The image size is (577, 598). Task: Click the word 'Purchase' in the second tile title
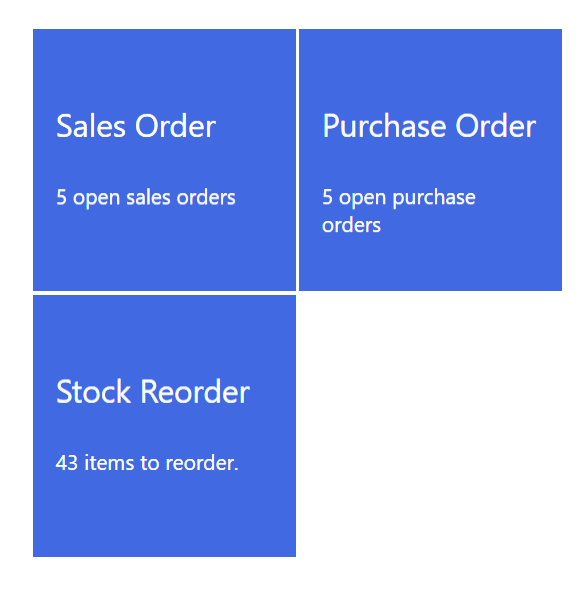click(384, 126)
